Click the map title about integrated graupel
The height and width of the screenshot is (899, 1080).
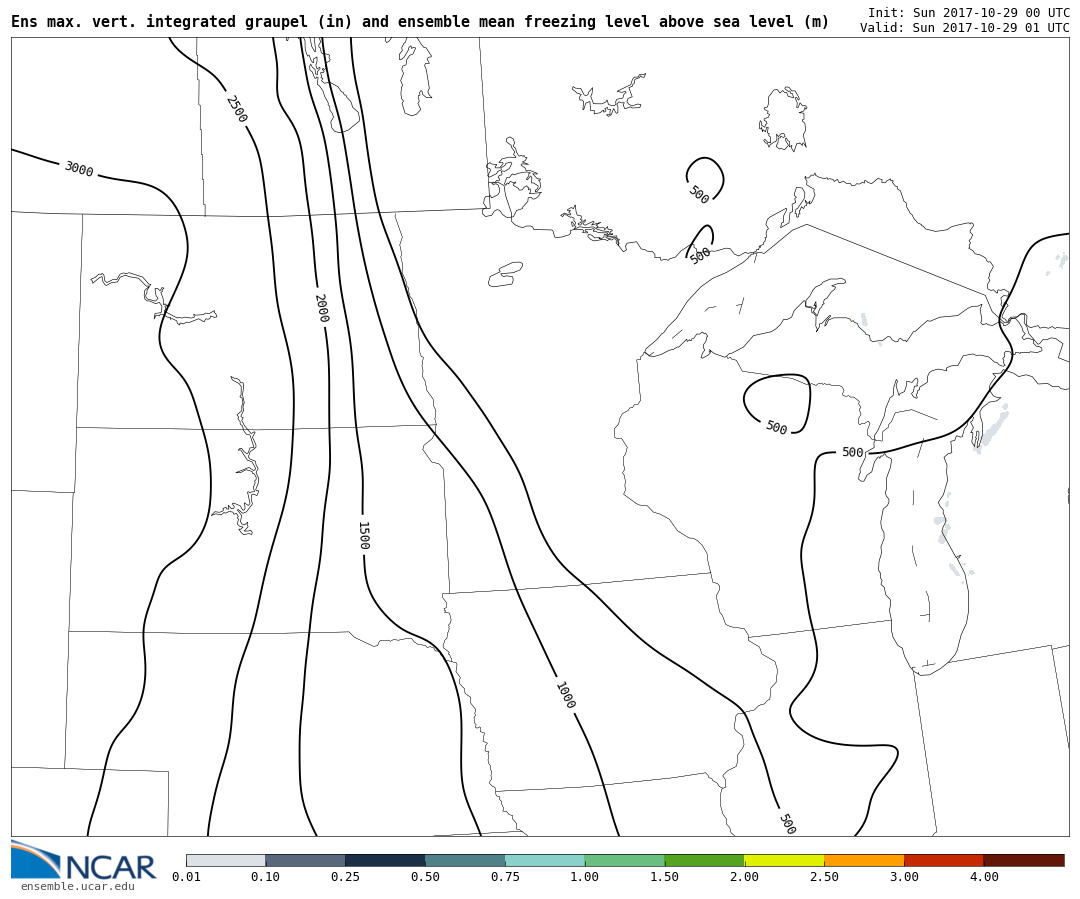420,22
